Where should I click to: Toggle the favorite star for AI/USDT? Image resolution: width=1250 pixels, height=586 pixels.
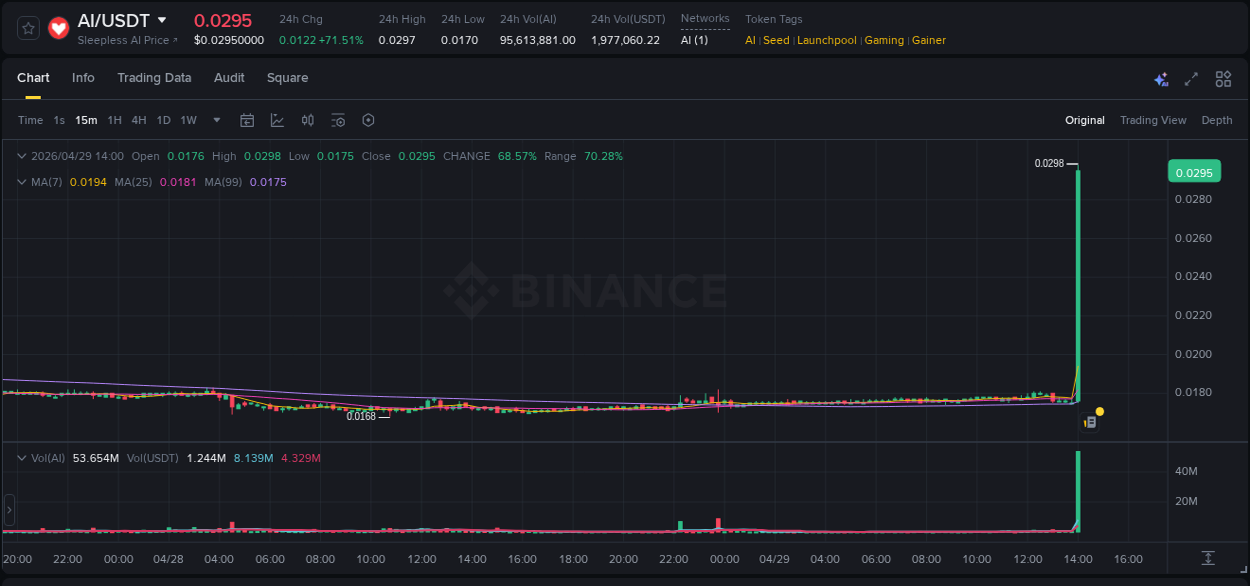pyautogui.click(x=27, y=28)
